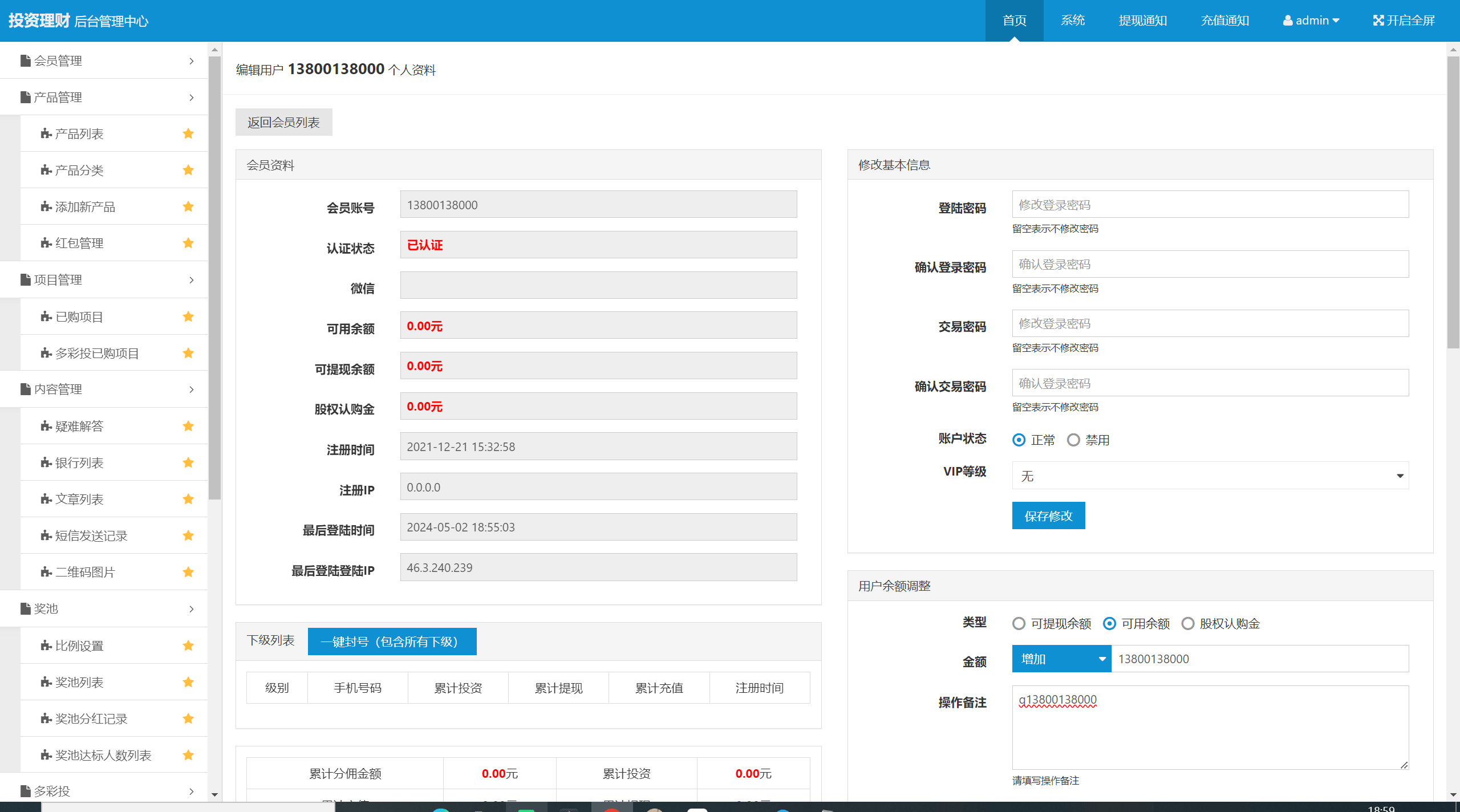Click the 返回会员列表 button

[x=283, y=122]
